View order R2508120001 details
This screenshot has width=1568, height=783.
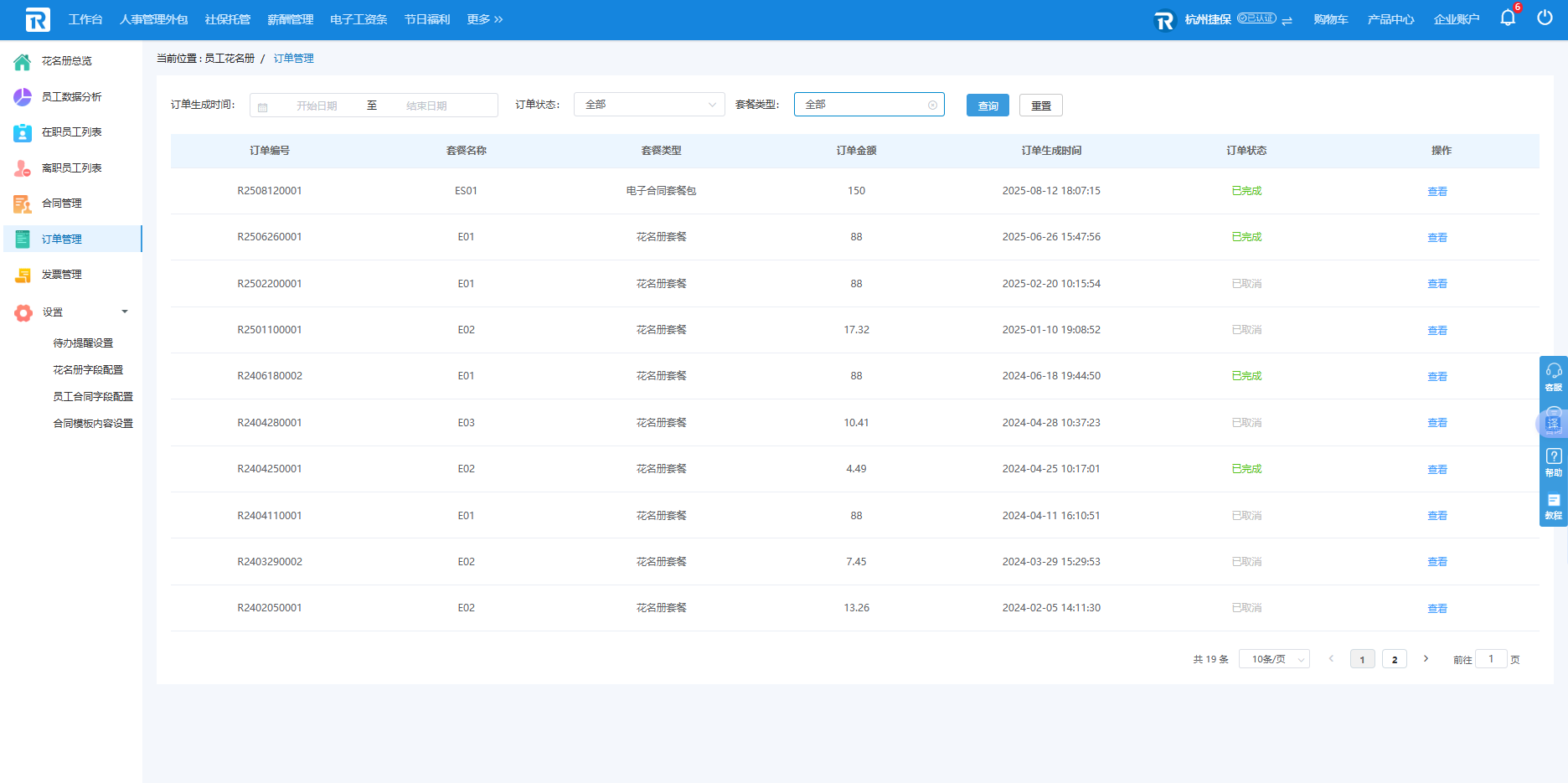1436,192
